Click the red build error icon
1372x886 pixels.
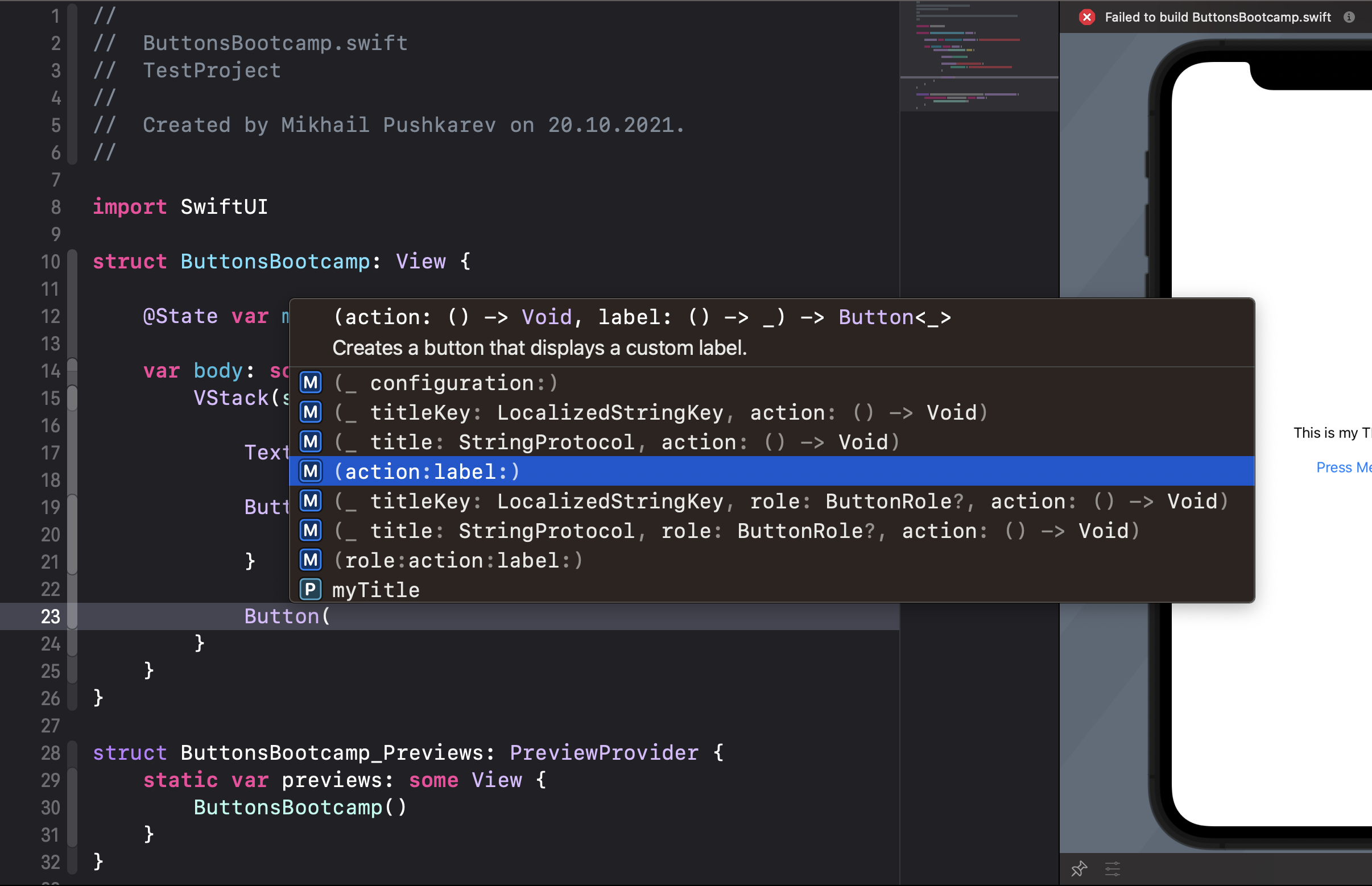pyautogui.click(x=1086, y=17)
